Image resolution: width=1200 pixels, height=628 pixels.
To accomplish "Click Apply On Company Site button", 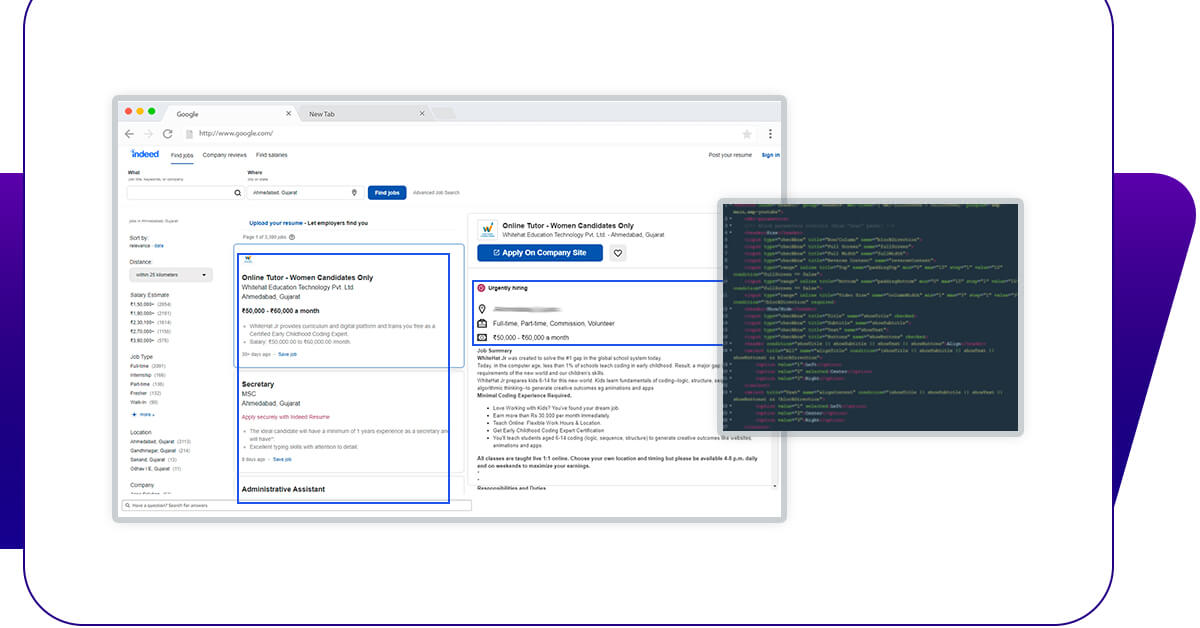I will coord(540,253).
